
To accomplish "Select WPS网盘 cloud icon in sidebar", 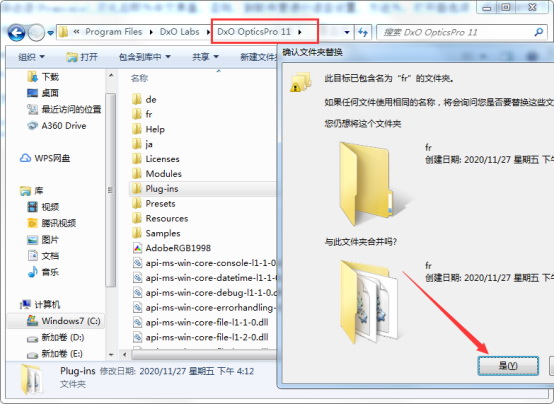I will [25, 158].
